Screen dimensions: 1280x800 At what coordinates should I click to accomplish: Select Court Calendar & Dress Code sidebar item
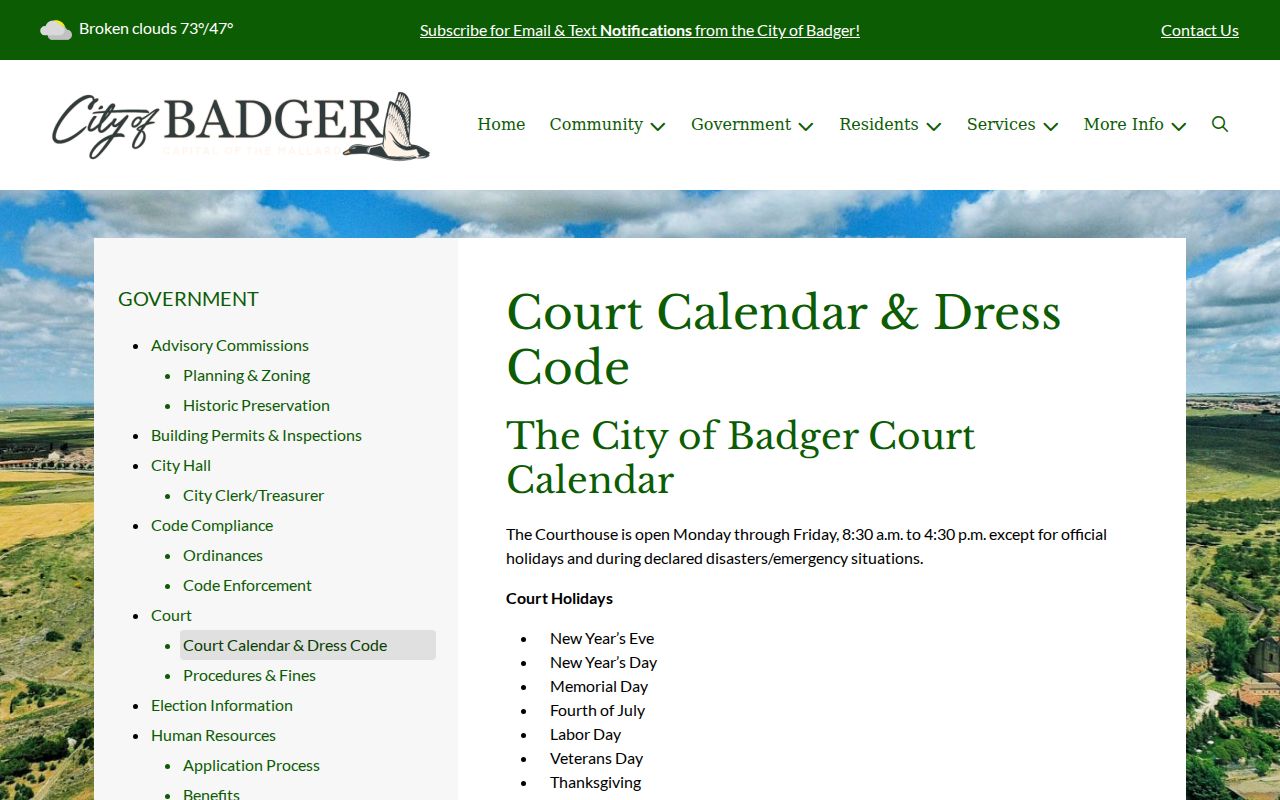[x=307, y=645]
